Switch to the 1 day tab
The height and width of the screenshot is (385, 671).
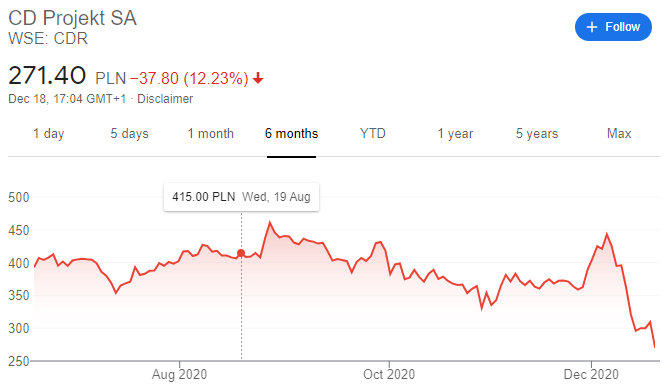click(x=49, y=133)
